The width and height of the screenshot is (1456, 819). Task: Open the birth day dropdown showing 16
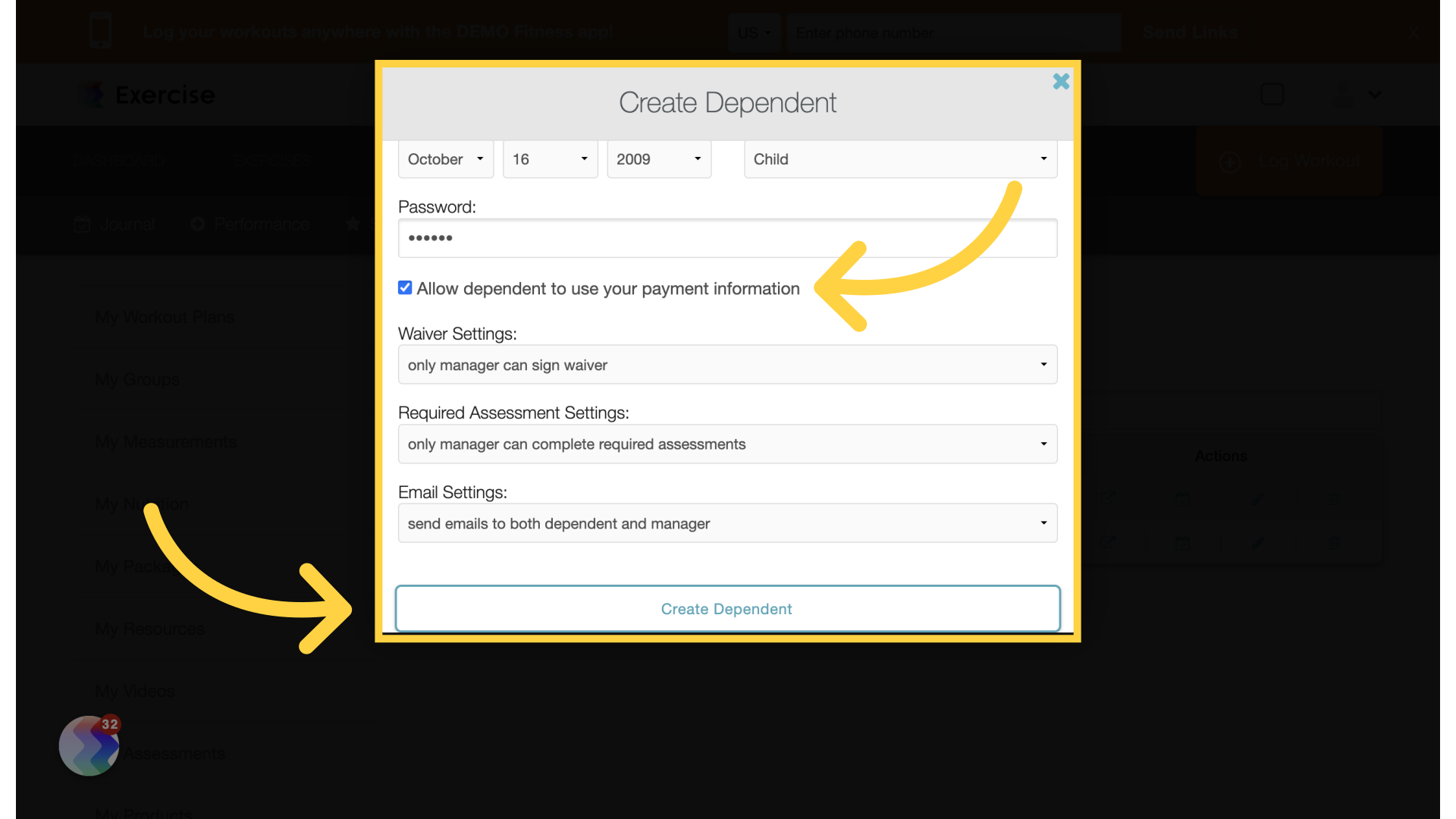tap(551, 159)
